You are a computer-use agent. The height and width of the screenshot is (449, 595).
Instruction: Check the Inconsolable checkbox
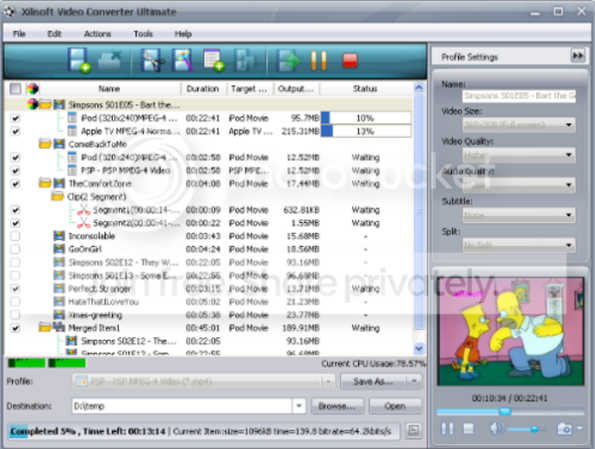[x=15, y=236]
